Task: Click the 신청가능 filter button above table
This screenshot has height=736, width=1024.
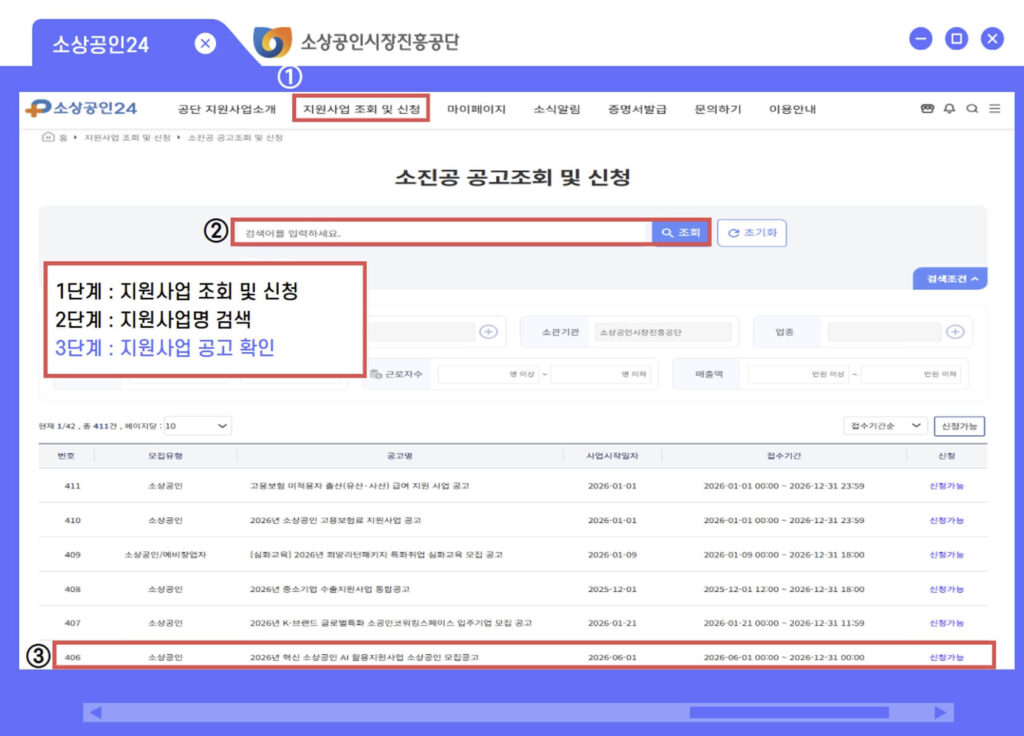Action: (x=959, y=426)
